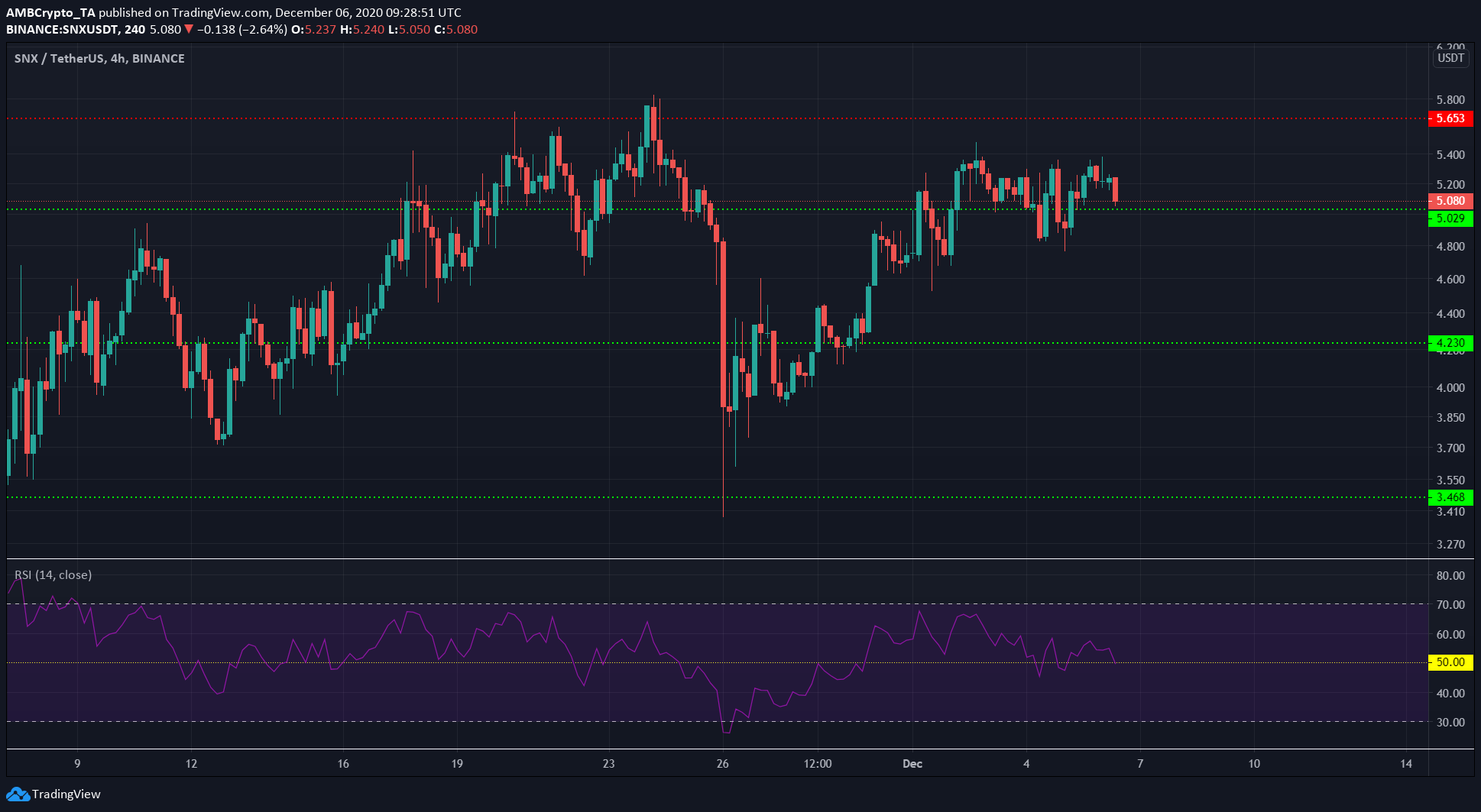Click the L:5.050 low price value
The height and width of the screenshot is (812, 1481).
409,30
